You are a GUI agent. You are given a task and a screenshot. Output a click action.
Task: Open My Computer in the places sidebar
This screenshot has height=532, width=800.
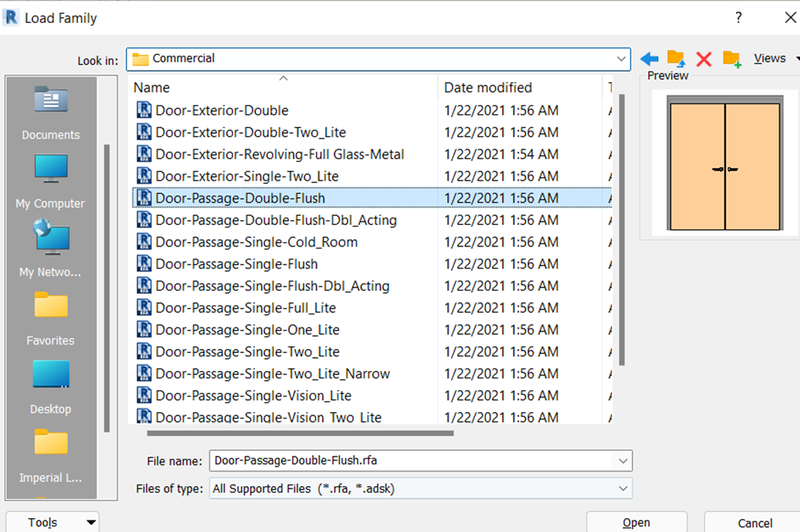(50, 181)
